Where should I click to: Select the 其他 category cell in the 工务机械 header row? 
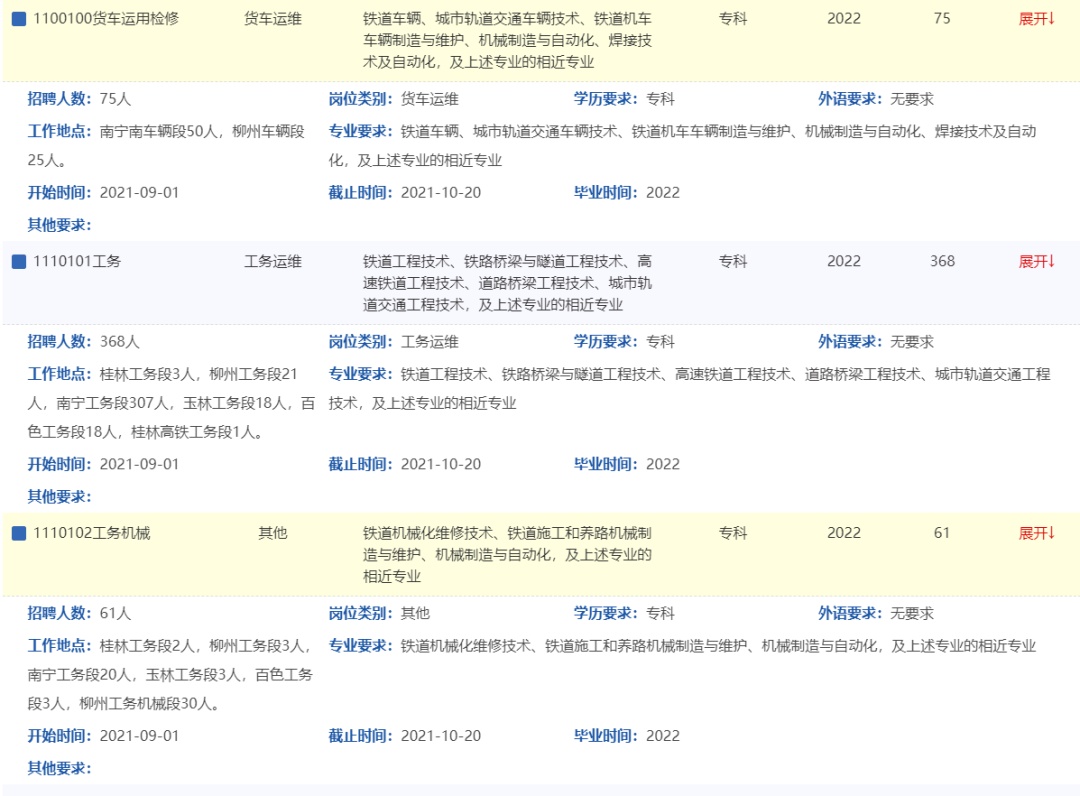tap(273, 534)
